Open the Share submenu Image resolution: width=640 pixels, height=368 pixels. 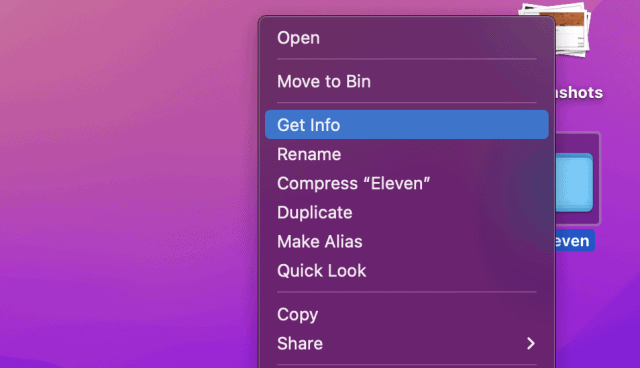[407, 344]
